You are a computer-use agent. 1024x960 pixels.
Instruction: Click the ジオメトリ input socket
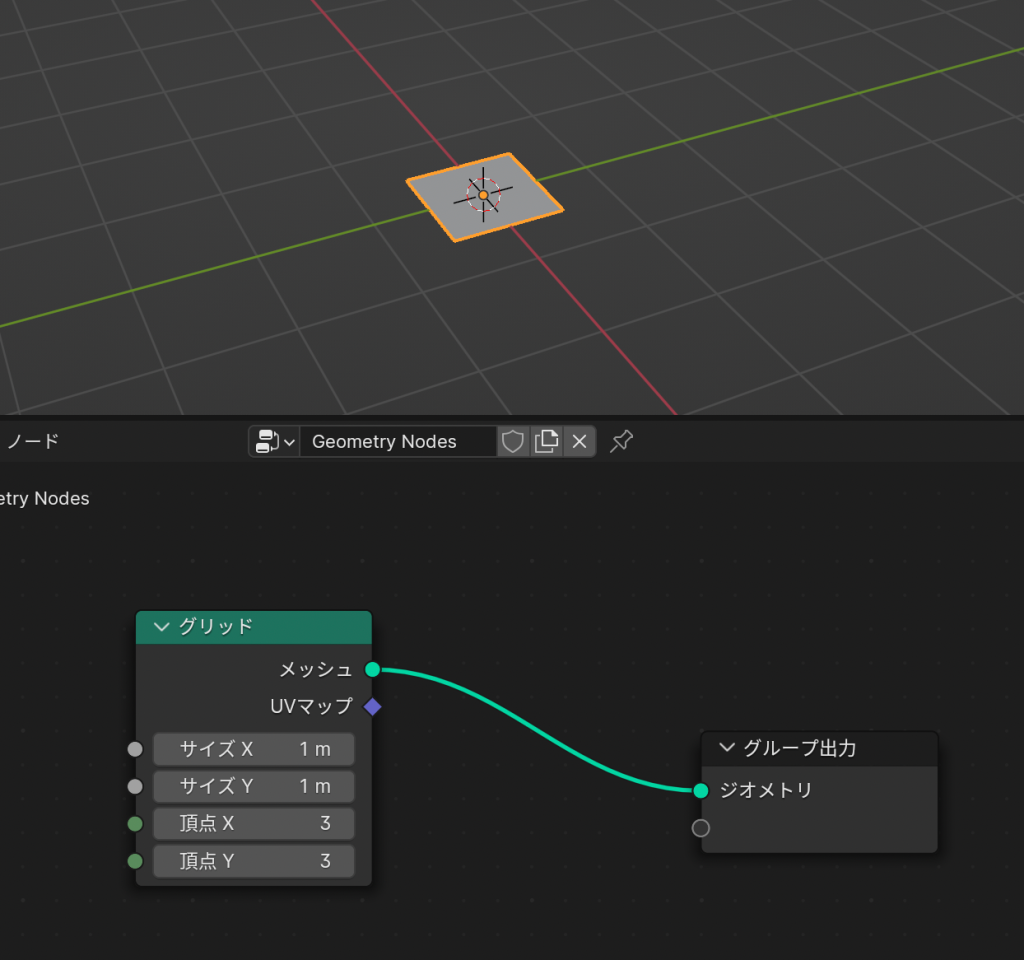701,791
